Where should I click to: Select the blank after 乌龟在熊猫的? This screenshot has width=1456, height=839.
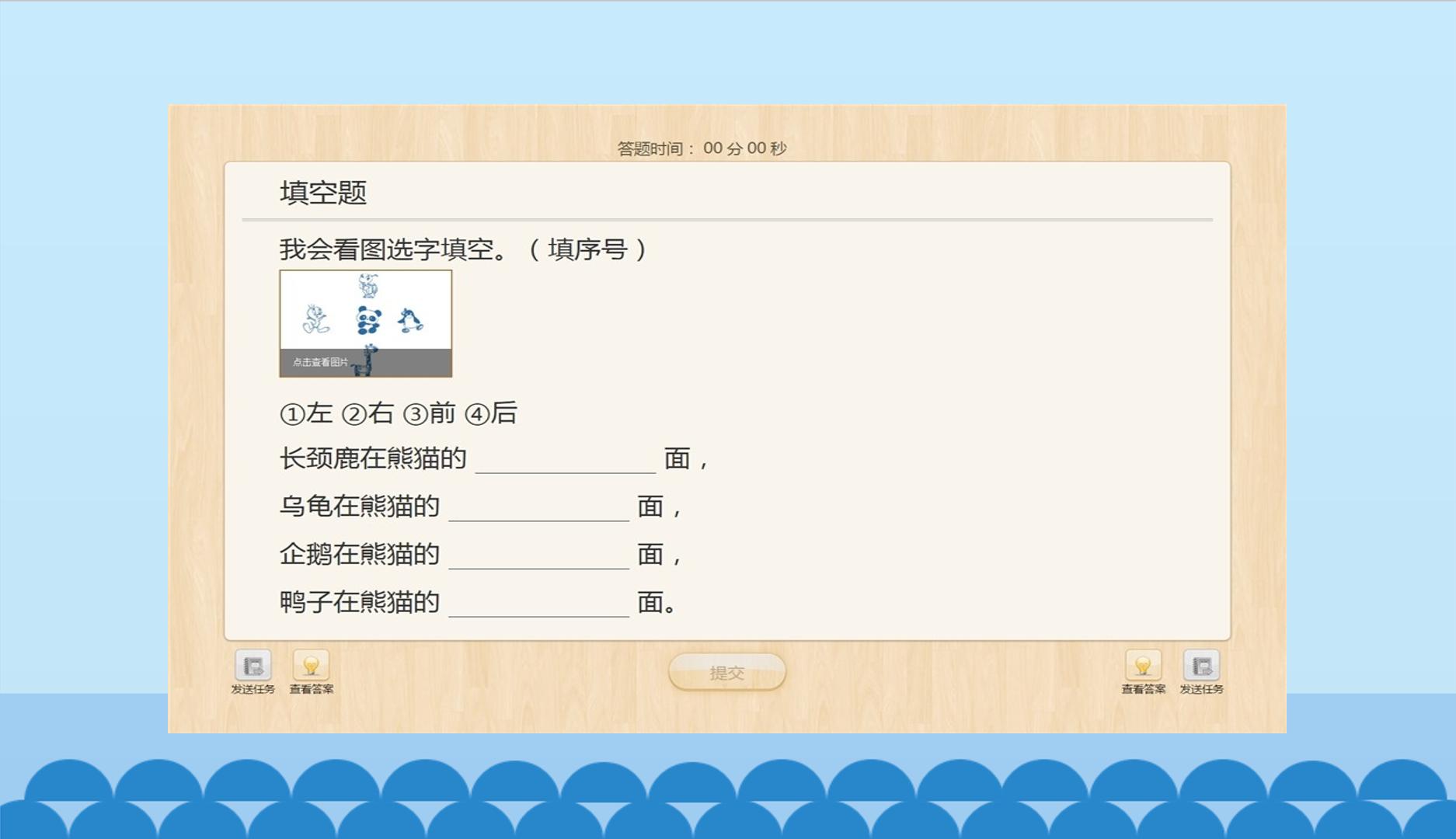(538, 508)
